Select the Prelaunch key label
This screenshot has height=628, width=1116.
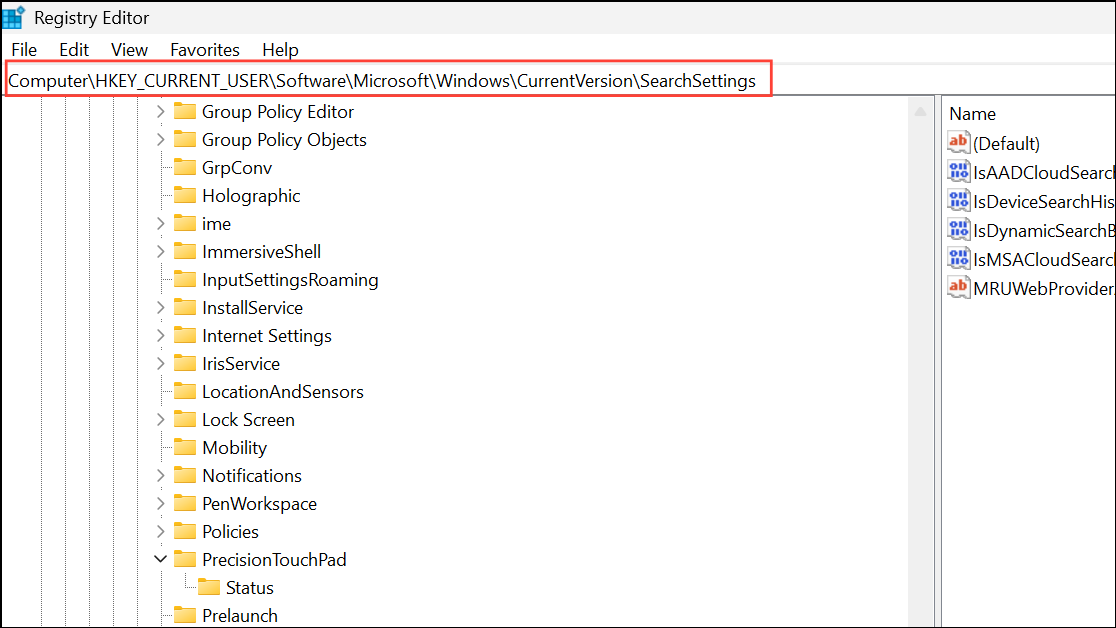tap(240, 616)
